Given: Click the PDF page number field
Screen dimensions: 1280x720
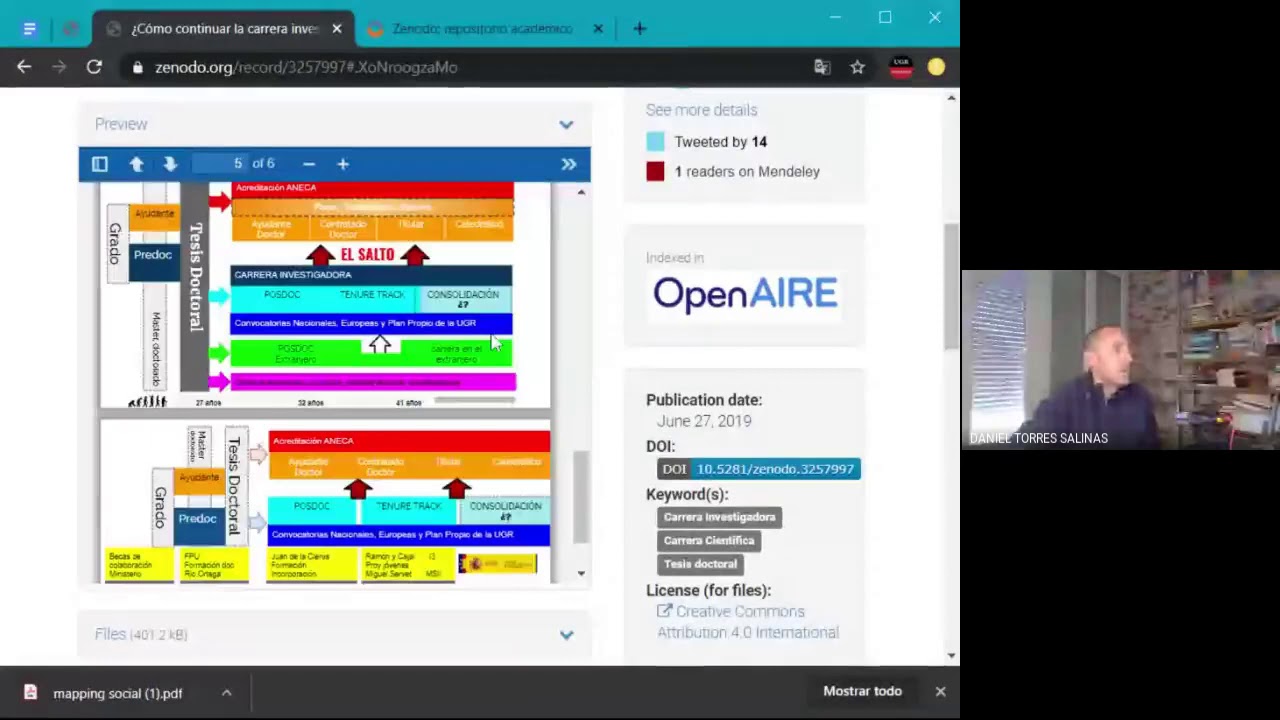Looking at the screenshot, I should pyautogui.click(x=222, y=163).
